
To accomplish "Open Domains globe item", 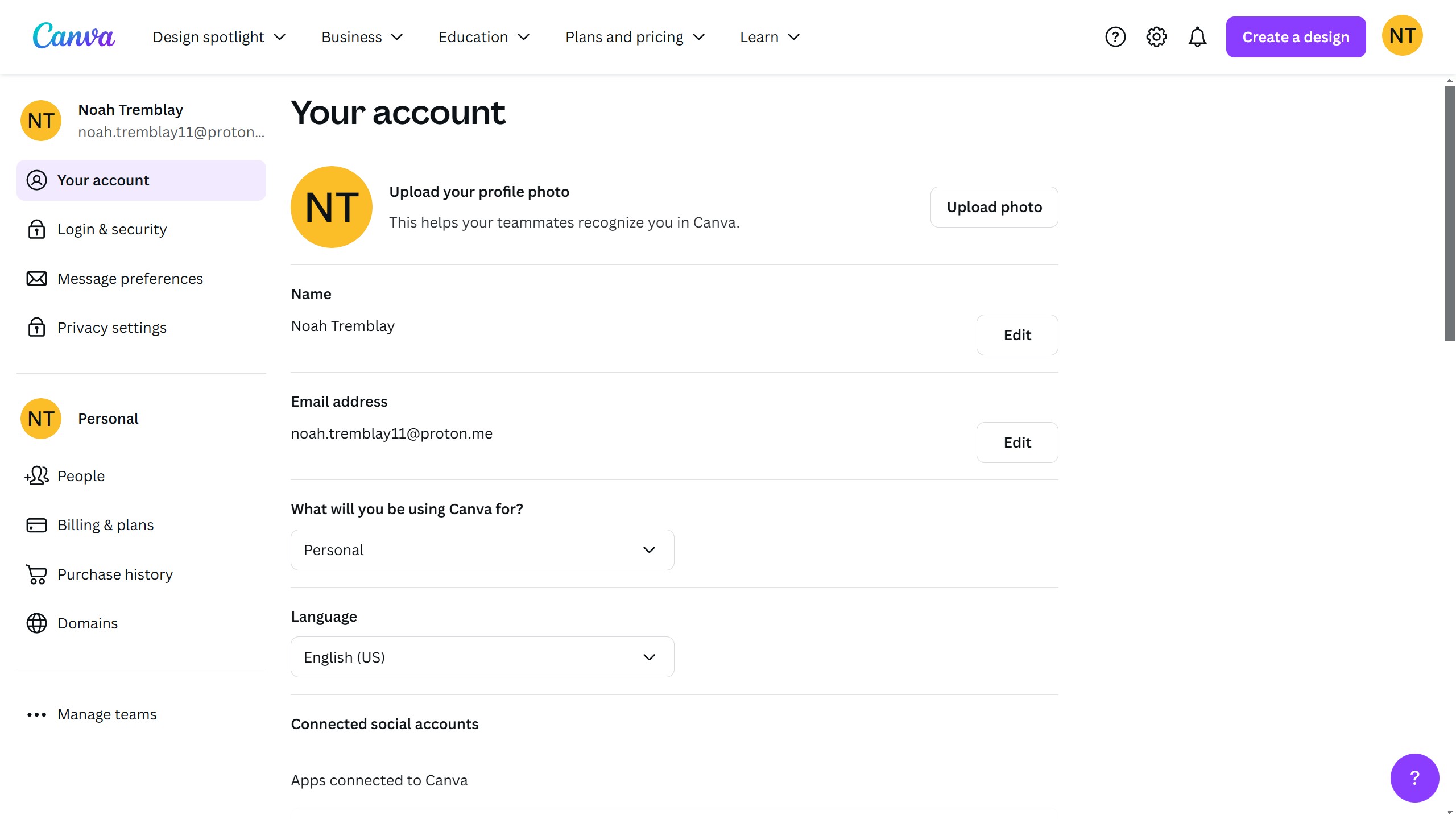I will 87,623.
